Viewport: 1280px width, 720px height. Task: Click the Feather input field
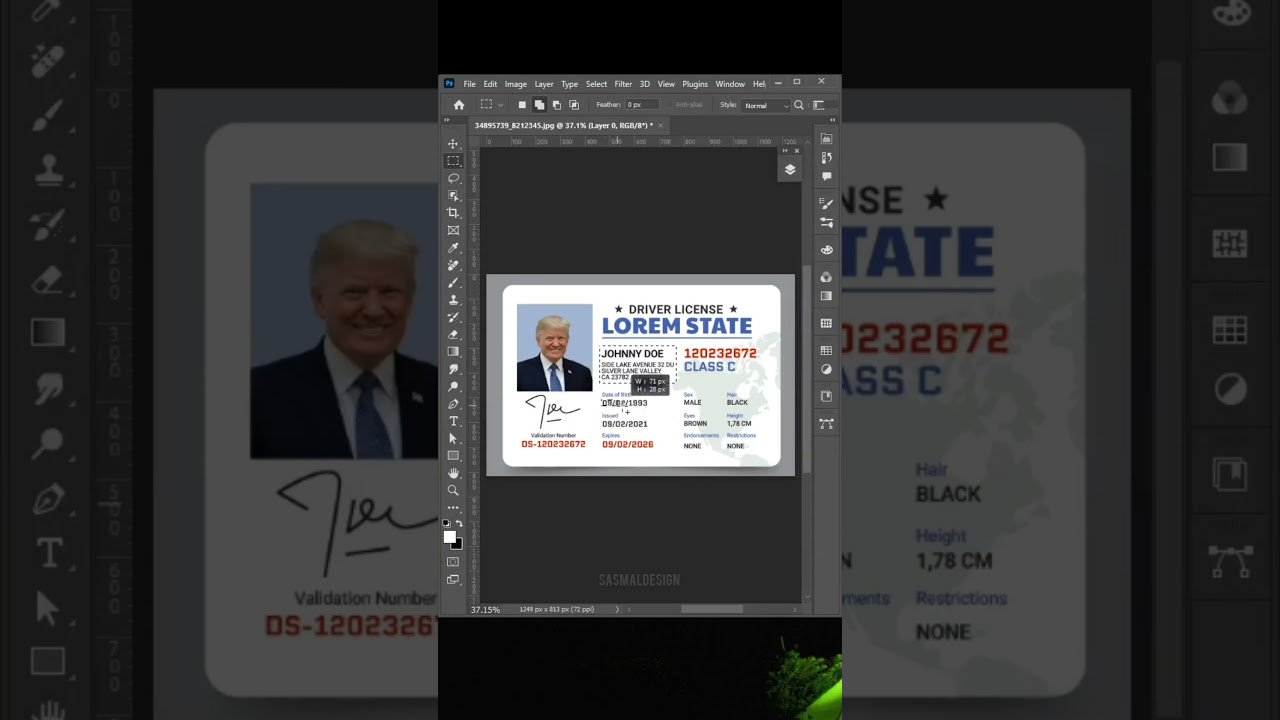(641, 105)
